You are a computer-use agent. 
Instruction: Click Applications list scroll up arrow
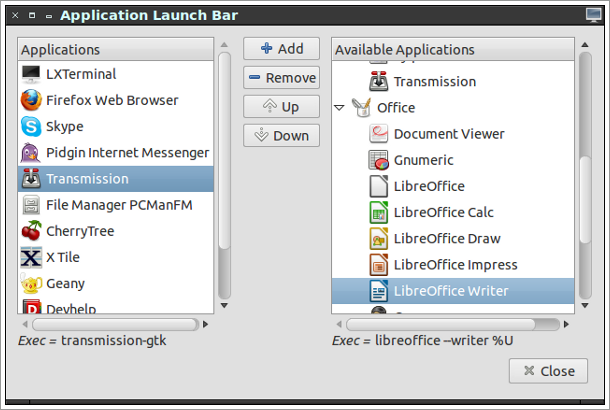224,44
